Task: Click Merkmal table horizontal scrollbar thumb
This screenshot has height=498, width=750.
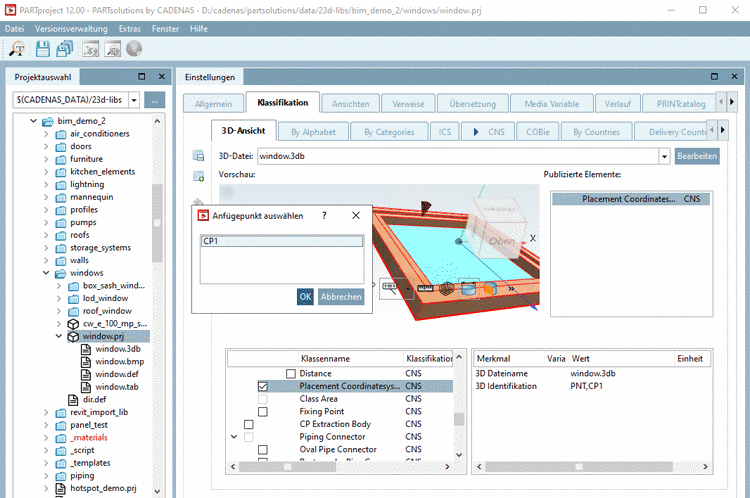Action: [579, 467]
